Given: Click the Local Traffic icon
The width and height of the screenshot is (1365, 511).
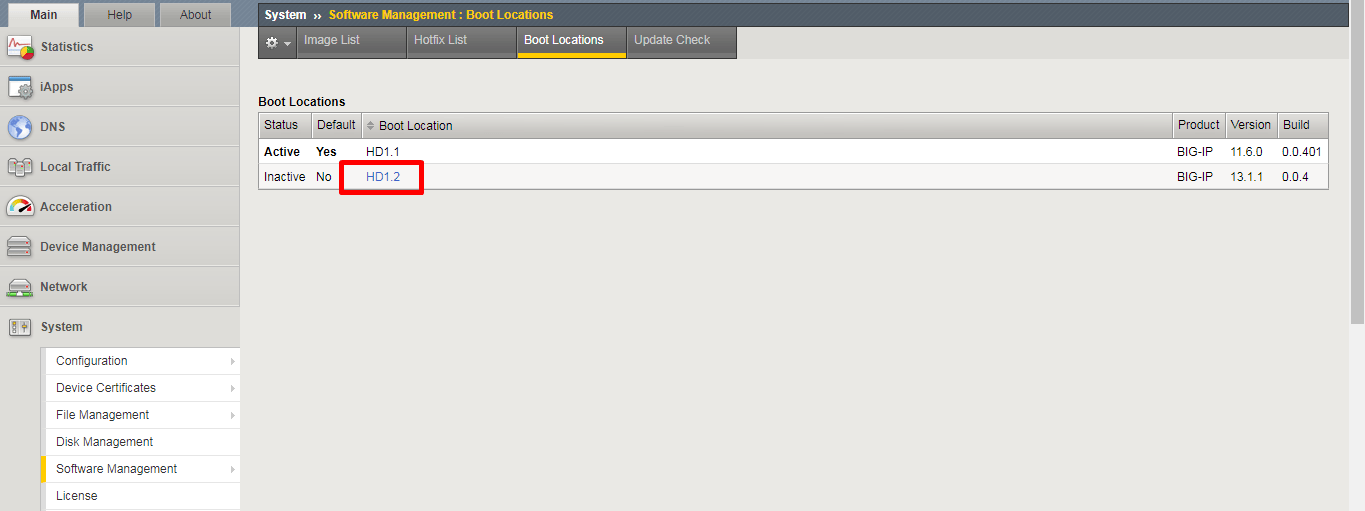Looking at the screenshot, I should pos(20,167).
